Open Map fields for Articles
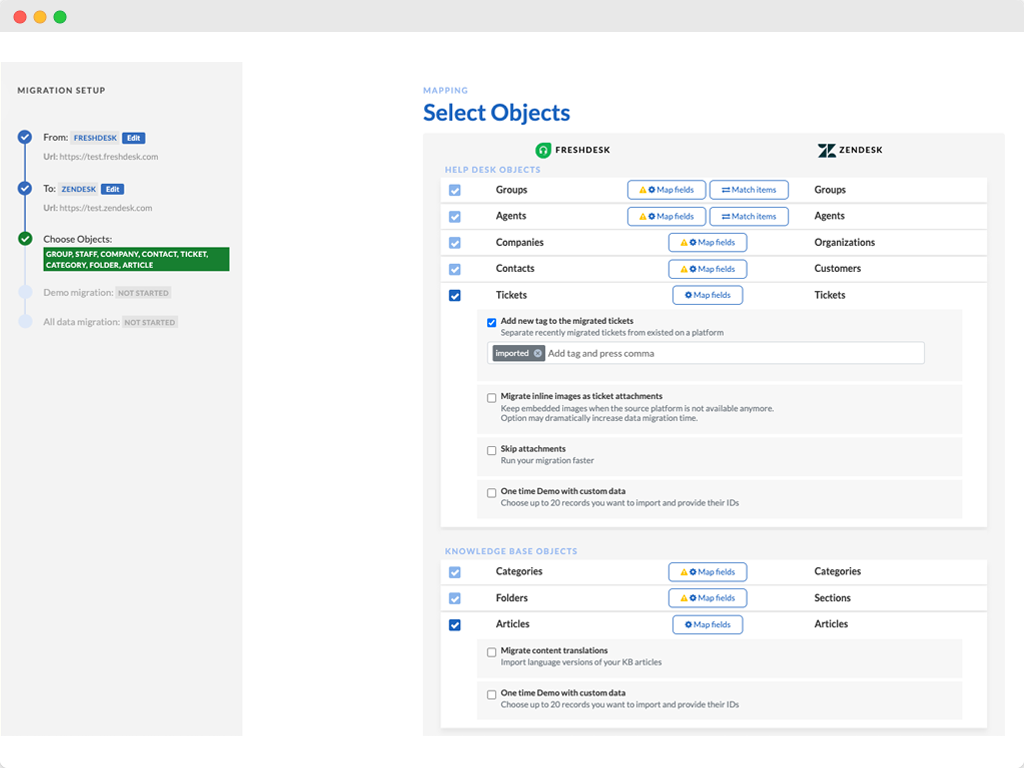This screenshot has height=768, width=1024. click(x=707, y=625)
